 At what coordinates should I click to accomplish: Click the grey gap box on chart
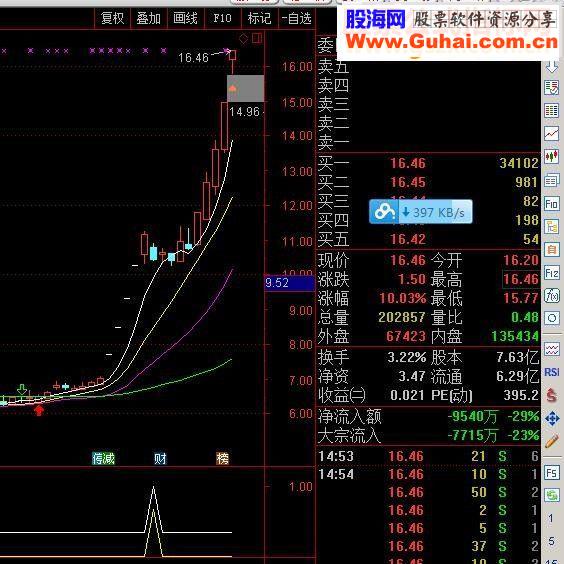pyautogui.click(x=245, y=88)
